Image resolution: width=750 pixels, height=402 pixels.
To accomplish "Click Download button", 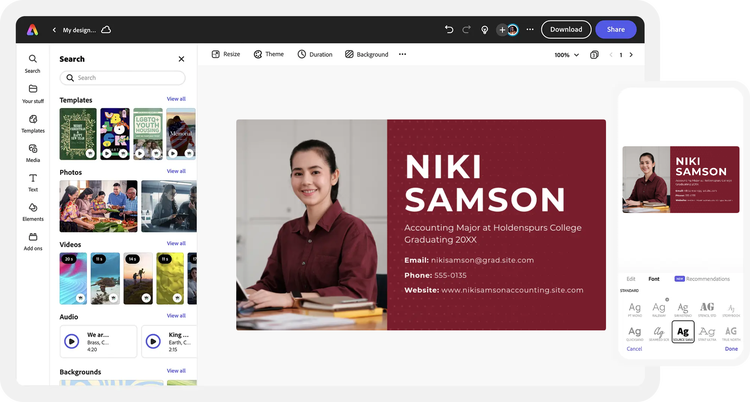I will tap(566, 30).
